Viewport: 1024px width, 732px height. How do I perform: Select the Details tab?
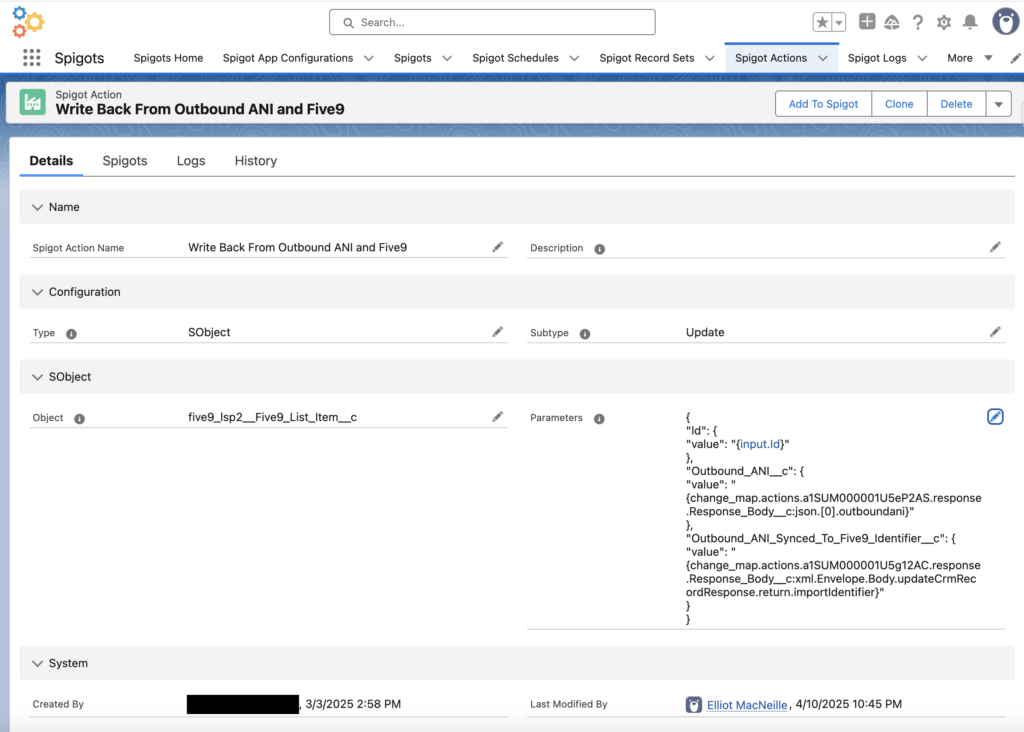pos(51,161)
